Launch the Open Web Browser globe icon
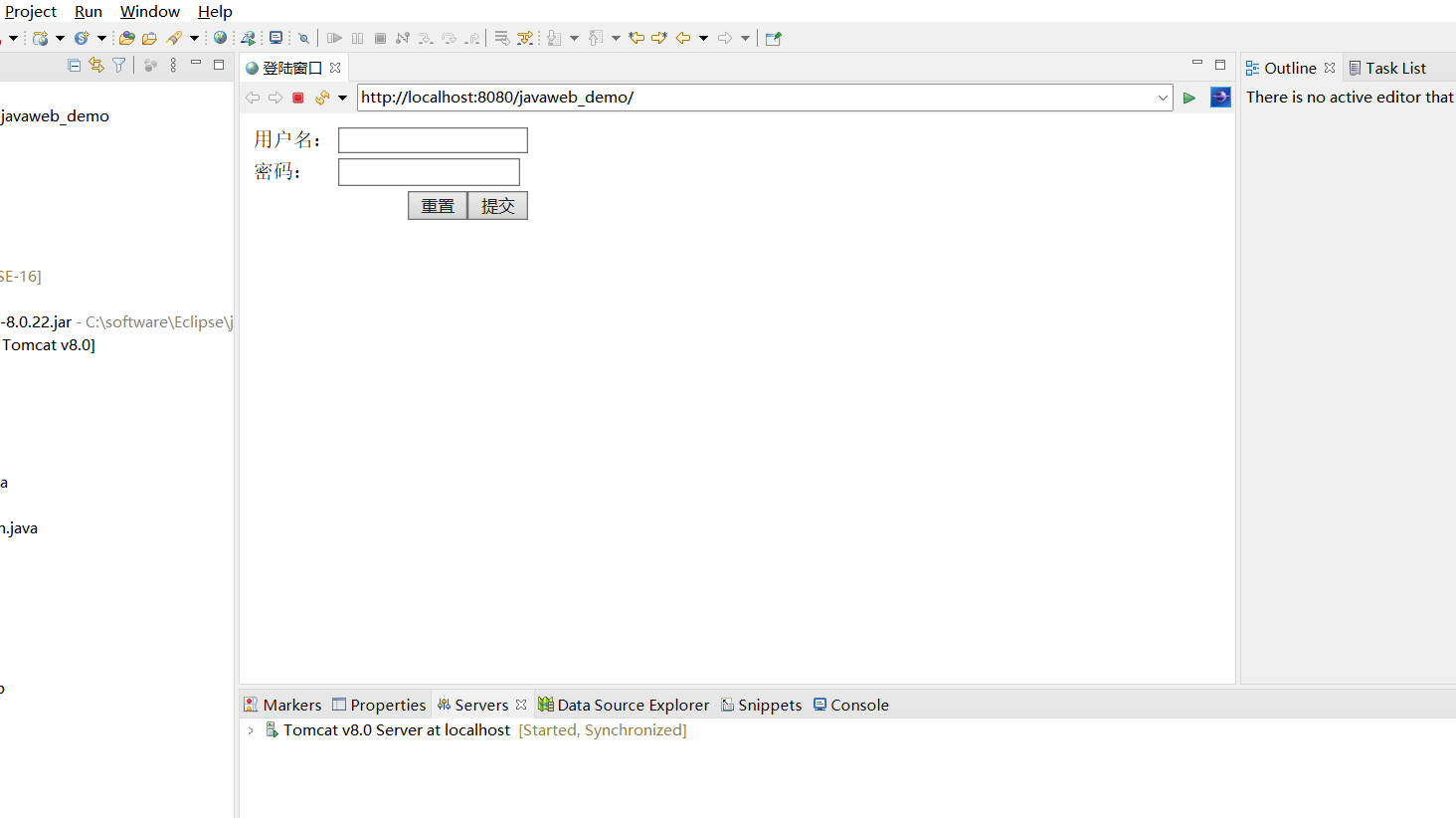This screenshot has height=818, width=1456. pos(220,38)
